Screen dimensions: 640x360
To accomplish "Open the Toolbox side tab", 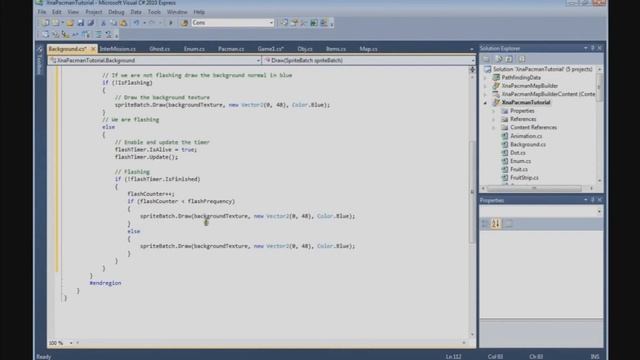I will pyautogui.click(x=40, y=61).
